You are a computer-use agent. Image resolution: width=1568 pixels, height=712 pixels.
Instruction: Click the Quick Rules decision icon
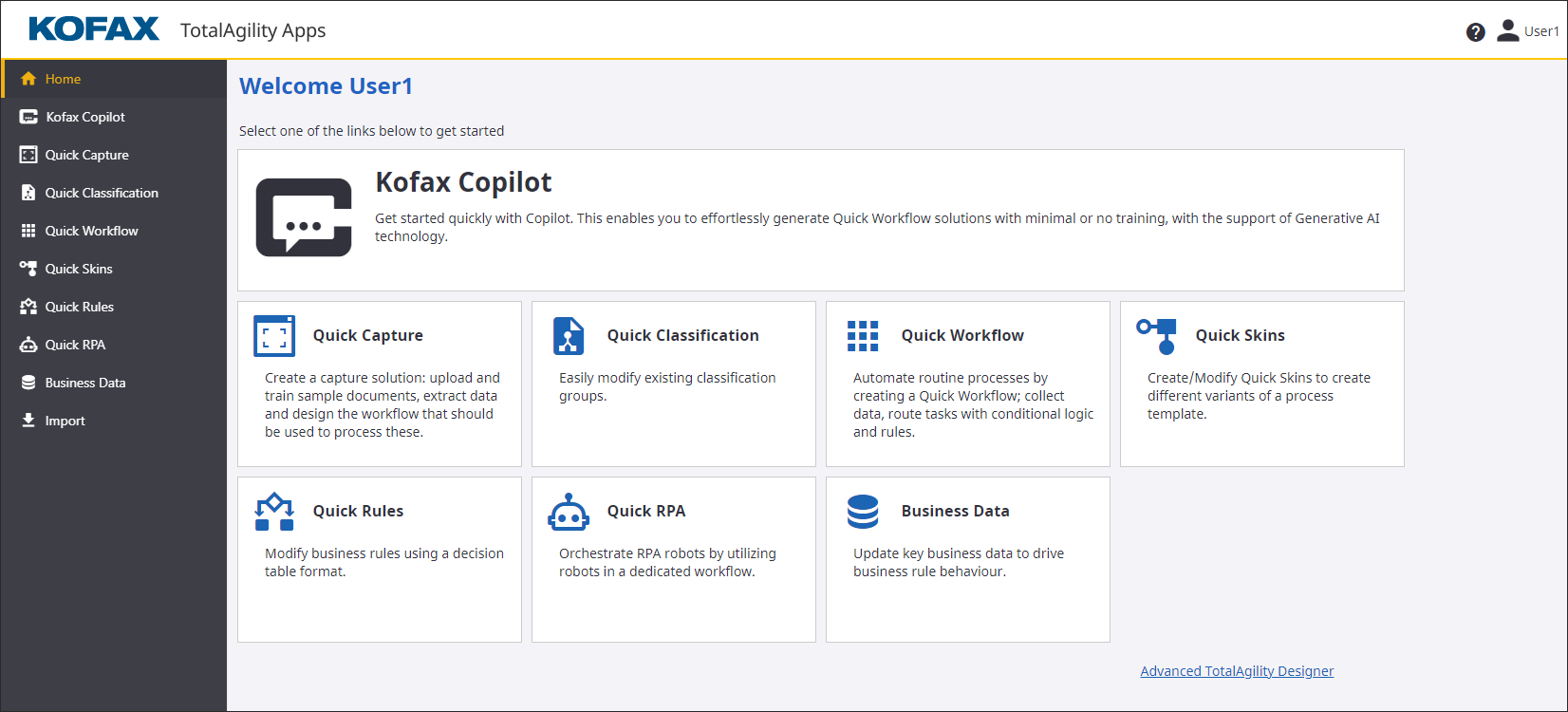pyautogui.click(x=274, y=512)
